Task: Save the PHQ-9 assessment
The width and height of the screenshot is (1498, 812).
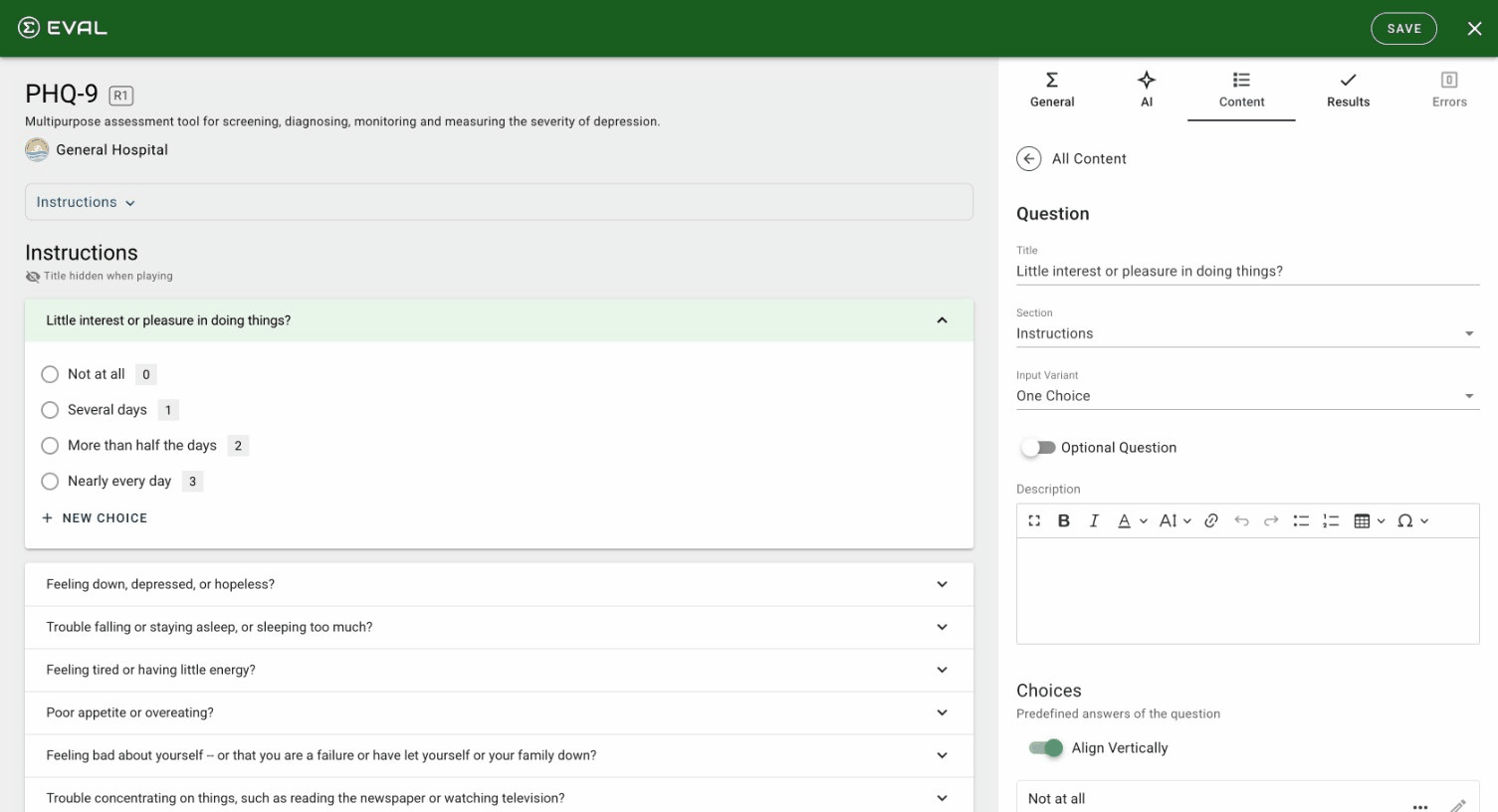Action: tap(1403, 28)
